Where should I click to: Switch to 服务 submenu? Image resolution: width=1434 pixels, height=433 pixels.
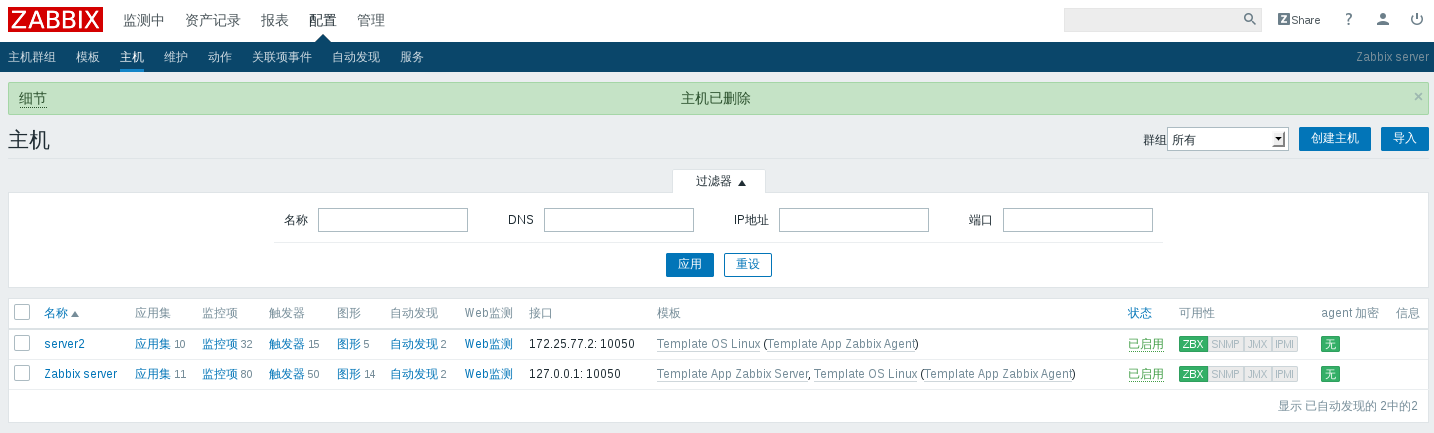coord(412,57)
